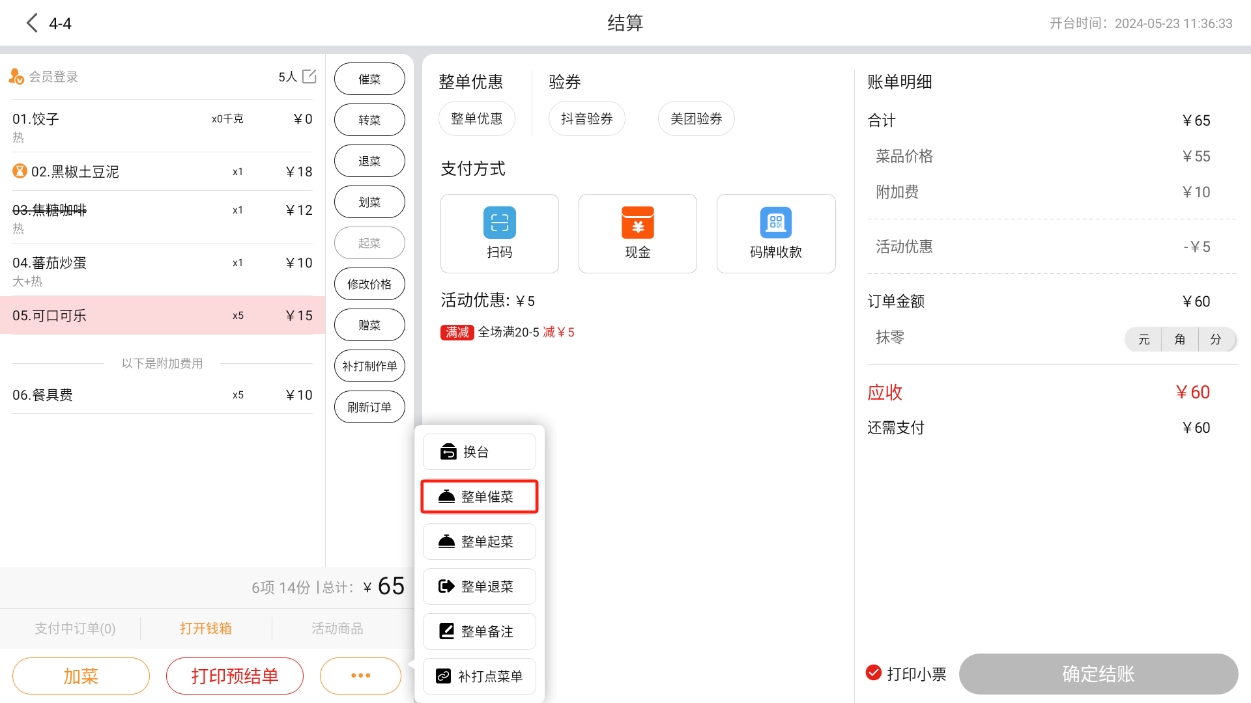This screenshot has height=703, width=1251.
Task: Click the back arrow beside 4-4
Action: point(32,23)
